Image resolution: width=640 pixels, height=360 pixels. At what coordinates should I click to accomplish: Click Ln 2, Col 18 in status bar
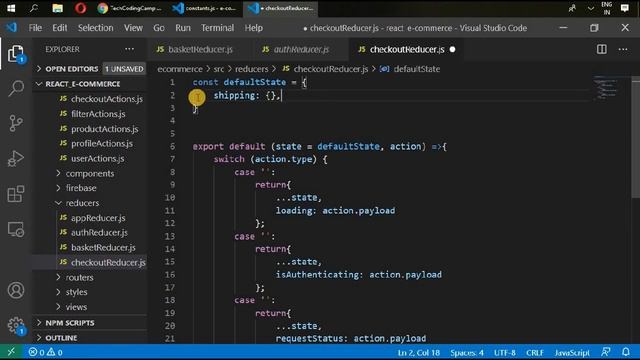(x=418, y=352)
